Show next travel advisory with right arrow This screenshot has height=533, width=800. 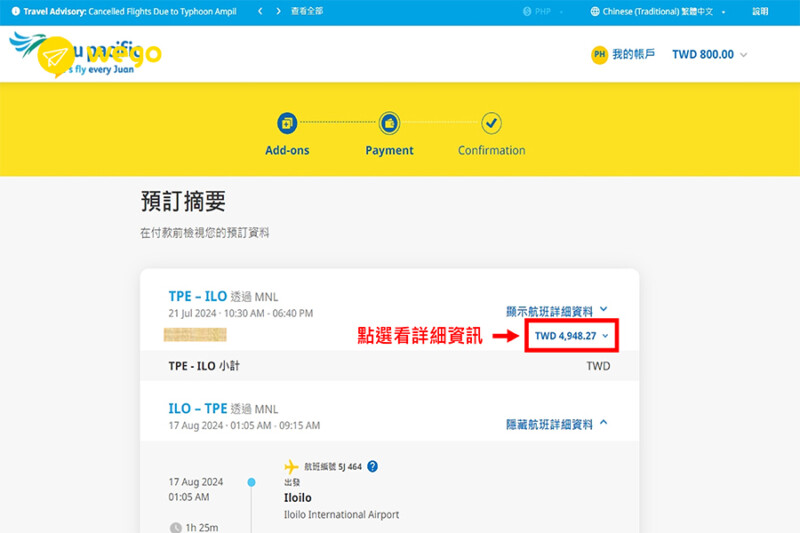[278, 12]
